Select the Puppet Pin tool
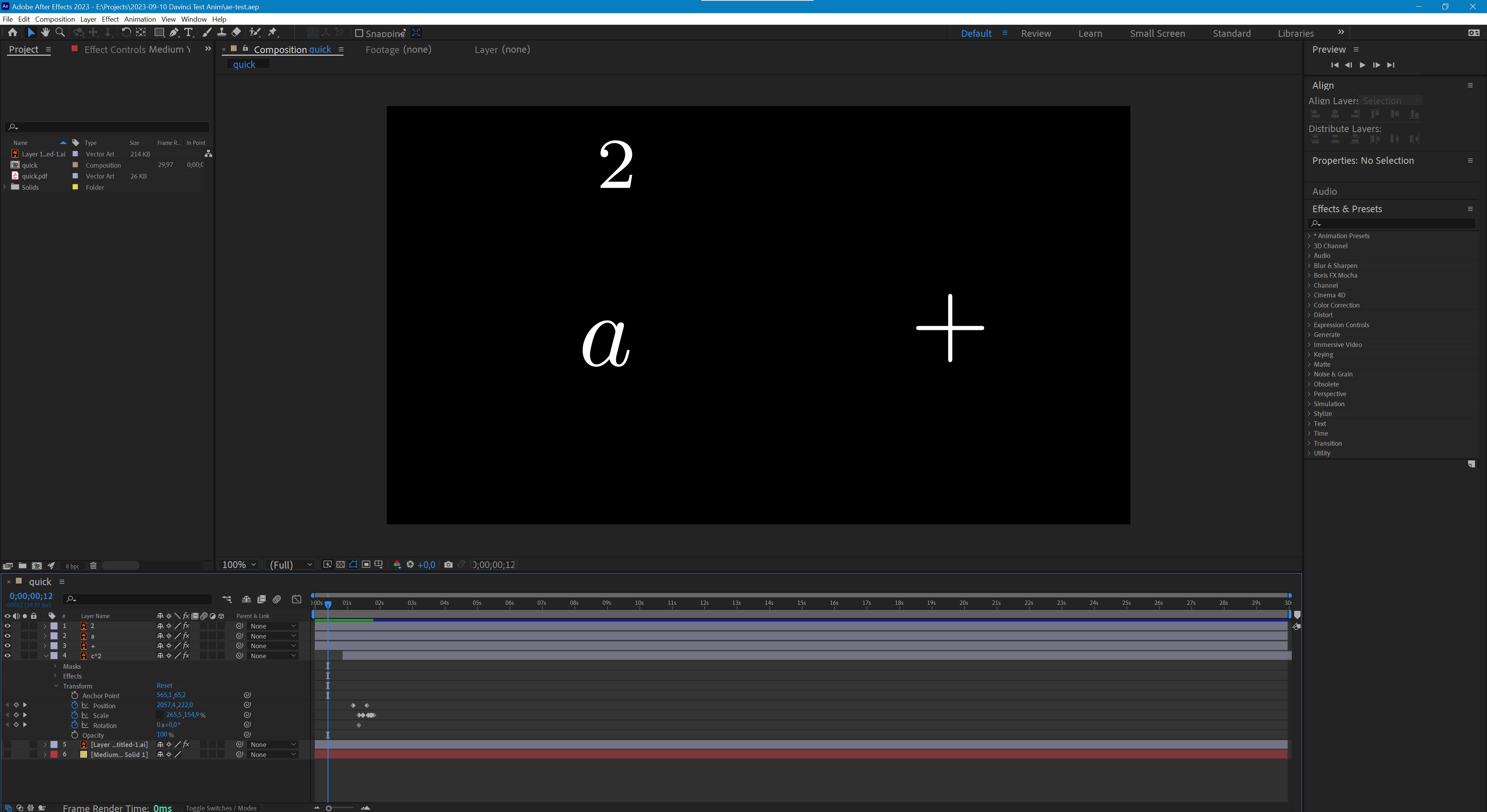Screen dimensions: 1487x812 coord(273,32)
